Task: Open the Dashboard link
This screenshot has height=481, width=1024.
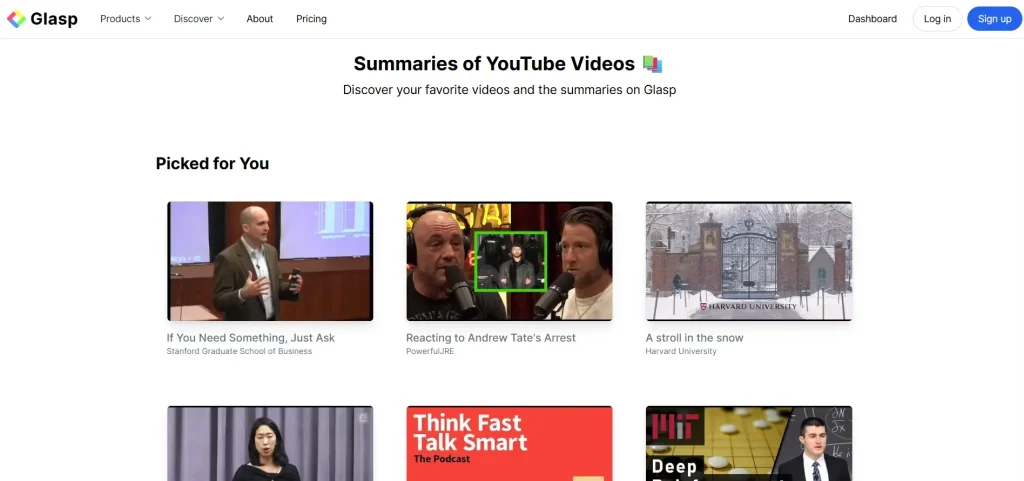Action: 872,19
